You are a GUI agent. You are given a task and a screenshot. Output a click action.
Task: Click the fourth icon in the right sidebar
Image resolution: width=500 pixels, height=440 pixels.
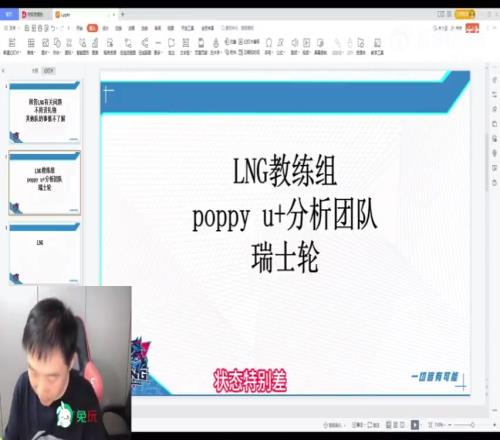click(494, 124)
